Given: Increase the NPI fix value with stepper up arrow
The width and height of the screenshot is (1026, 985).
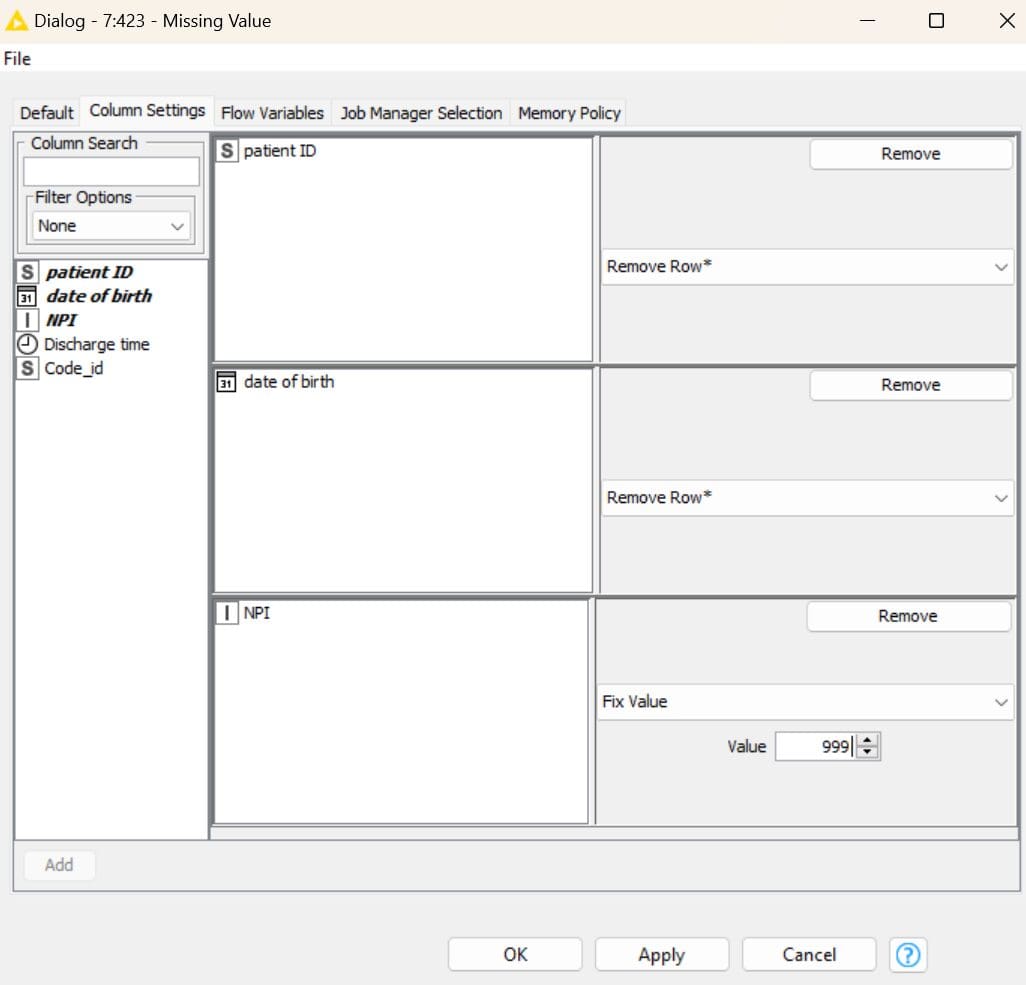Looking at the screenshot, I should tap(868, 741).
